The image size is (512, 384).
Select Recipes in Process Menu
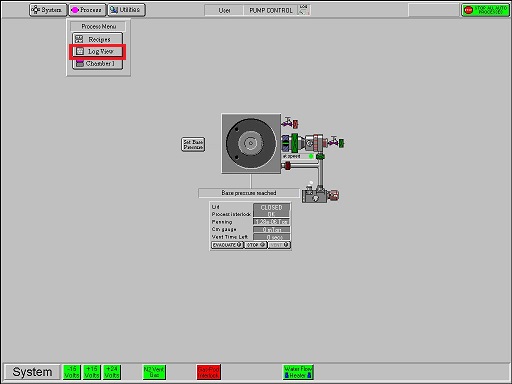(x=98, y=39)
